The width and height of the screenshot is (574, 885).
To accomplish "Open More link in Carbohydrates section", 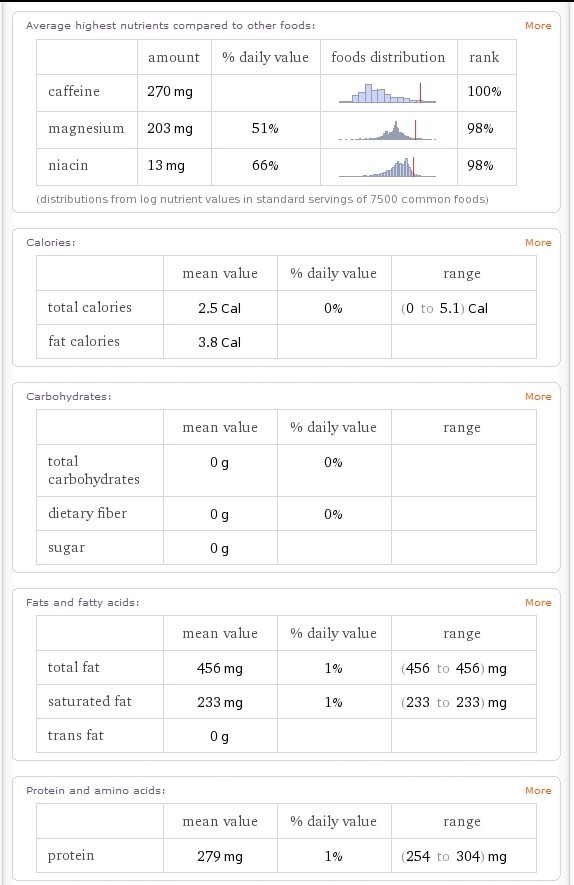I will (538, 397).
